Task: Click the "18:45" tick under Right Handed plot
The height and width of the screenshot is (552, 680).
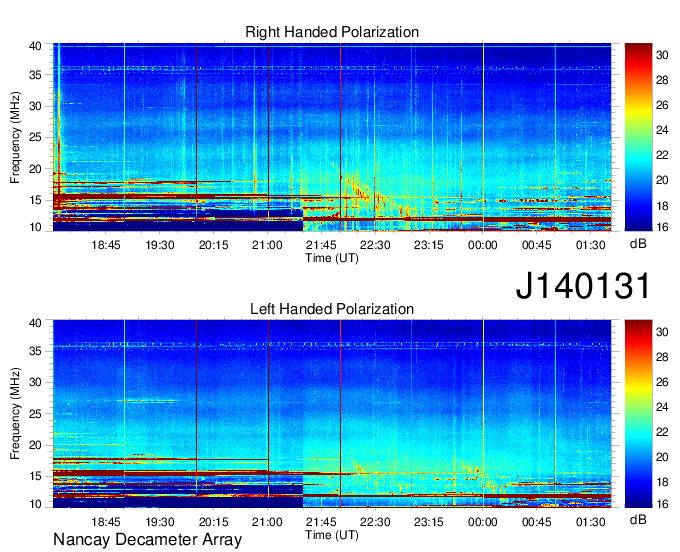Action: [x=106, y=245]
